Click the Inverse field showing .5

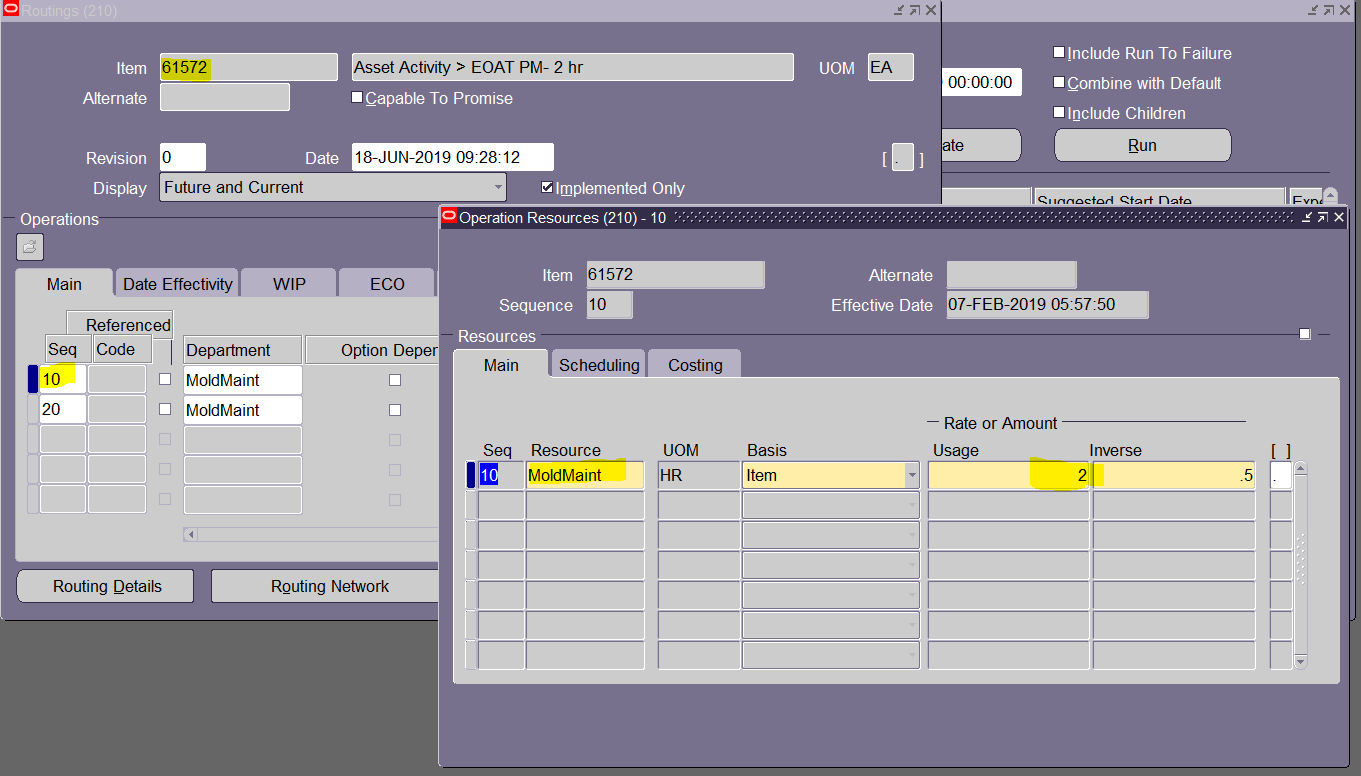click(1174, 476)
